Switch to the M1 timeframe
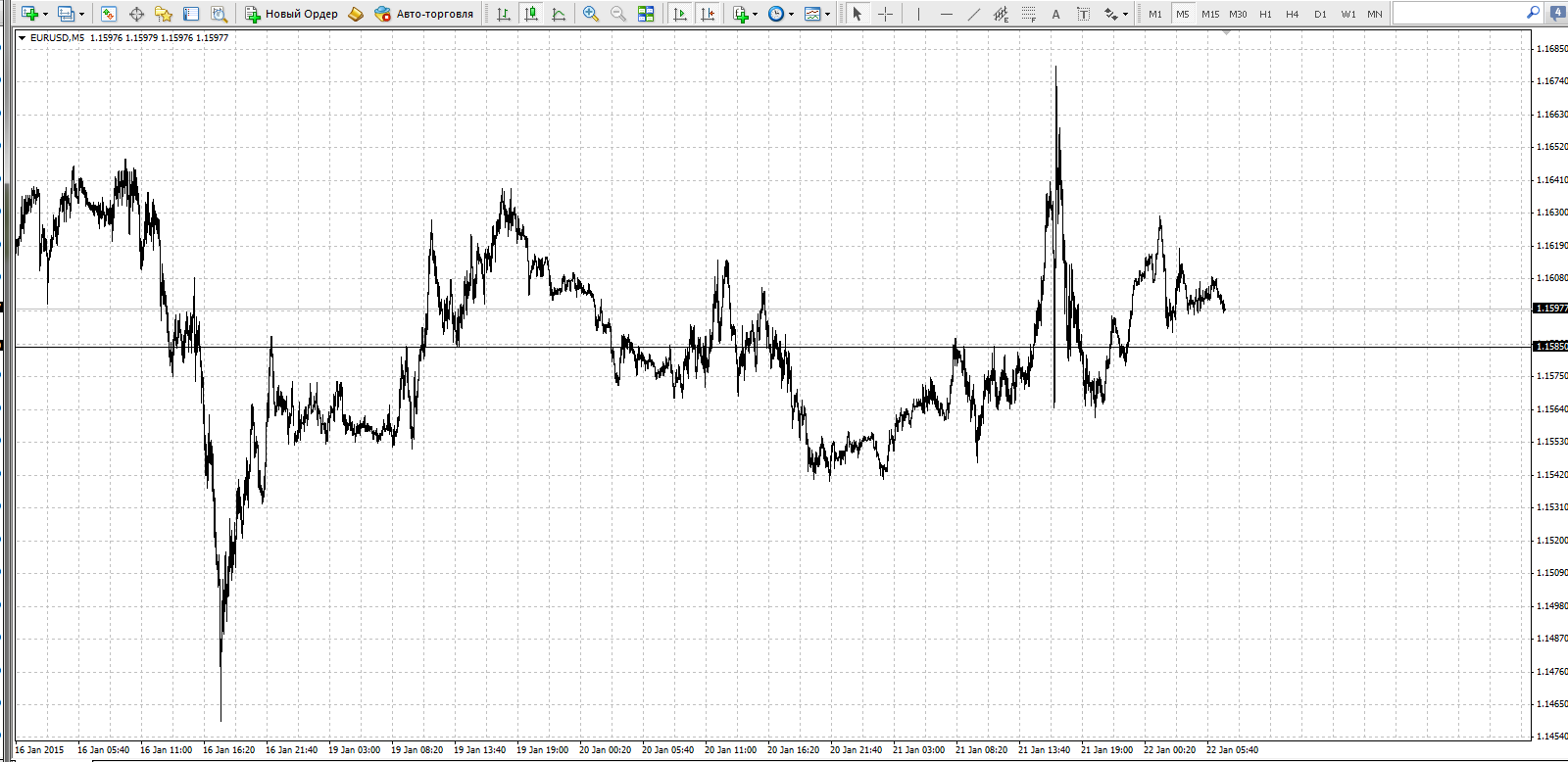This screenshot has width=1568, height=762. [x=1155, y=14]
